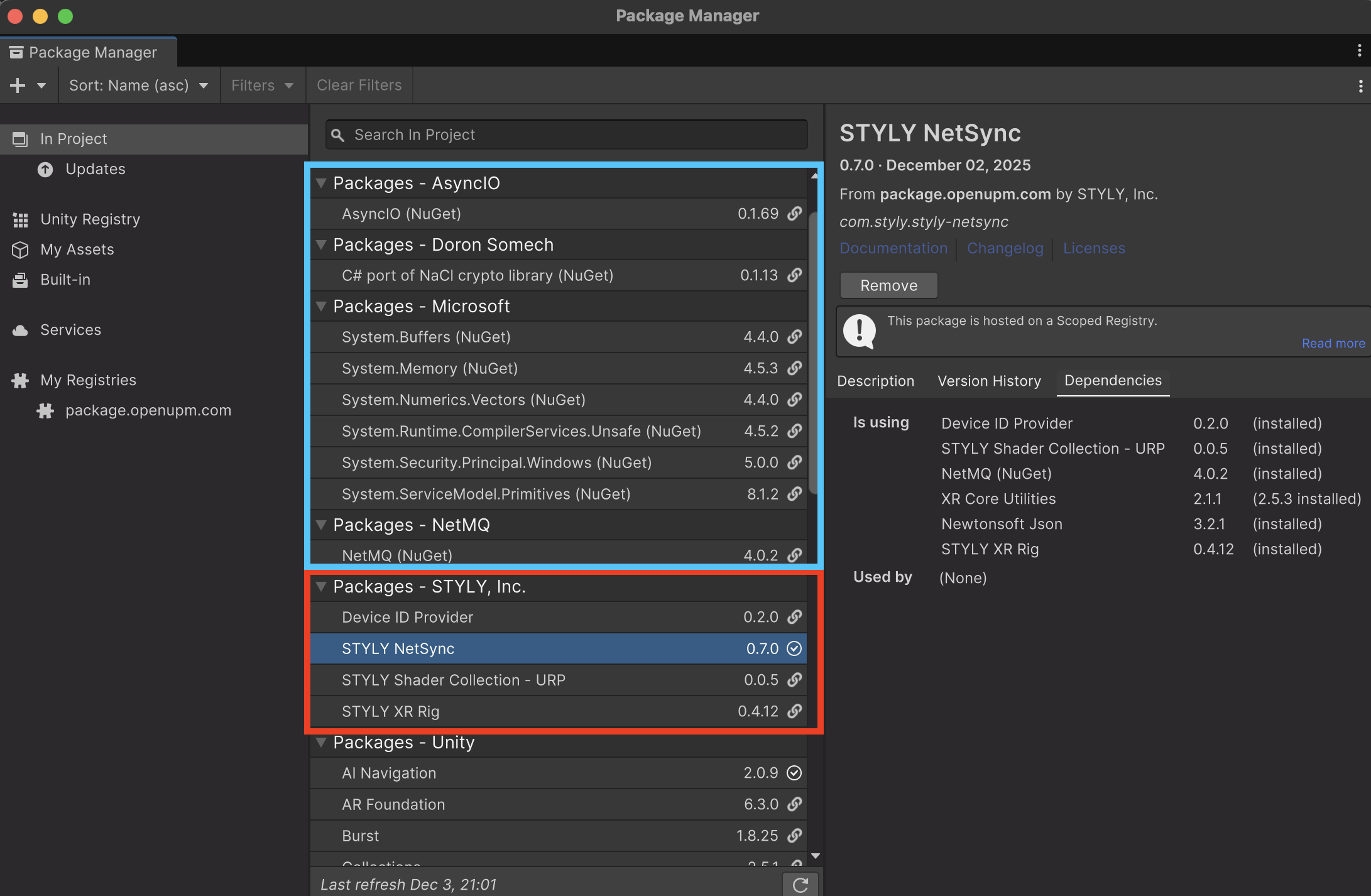Open the Sort: Name (asc) dropdown
The height and width of the screenshot is (896, 1371).
pos(139,85)
